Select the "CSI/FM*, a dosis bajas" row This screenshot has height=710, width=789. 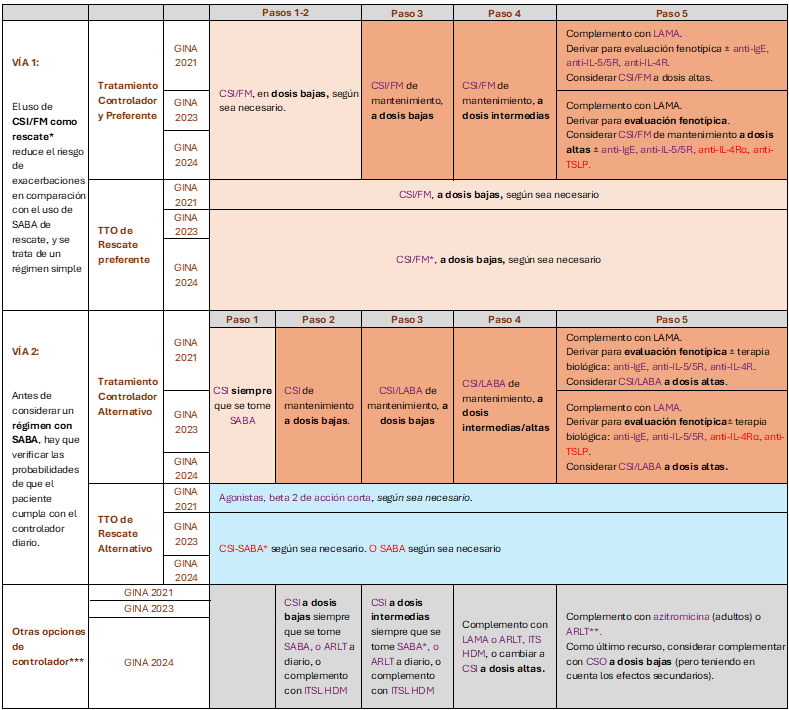point(498,259)
